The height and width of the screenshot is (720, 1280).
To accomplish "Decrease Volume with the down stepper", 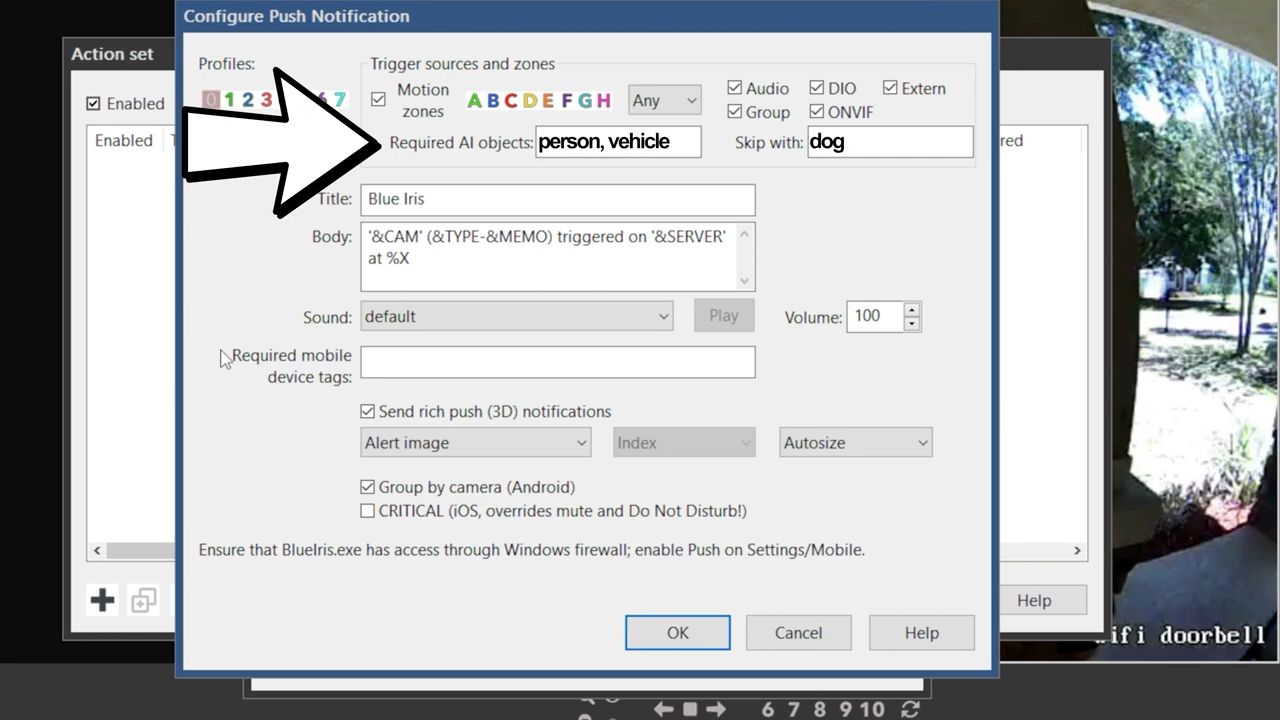I will pyautogui.click(x=911, y=324).
